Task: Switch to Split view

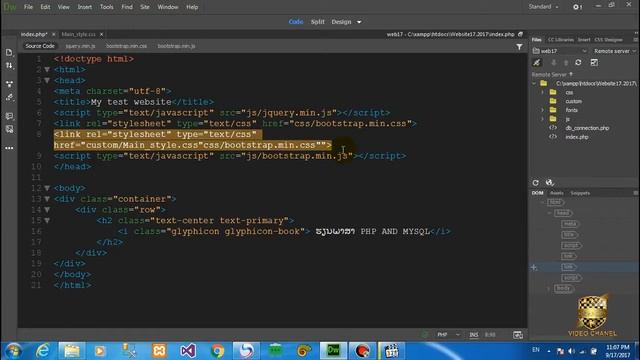Action: point(318,22)
